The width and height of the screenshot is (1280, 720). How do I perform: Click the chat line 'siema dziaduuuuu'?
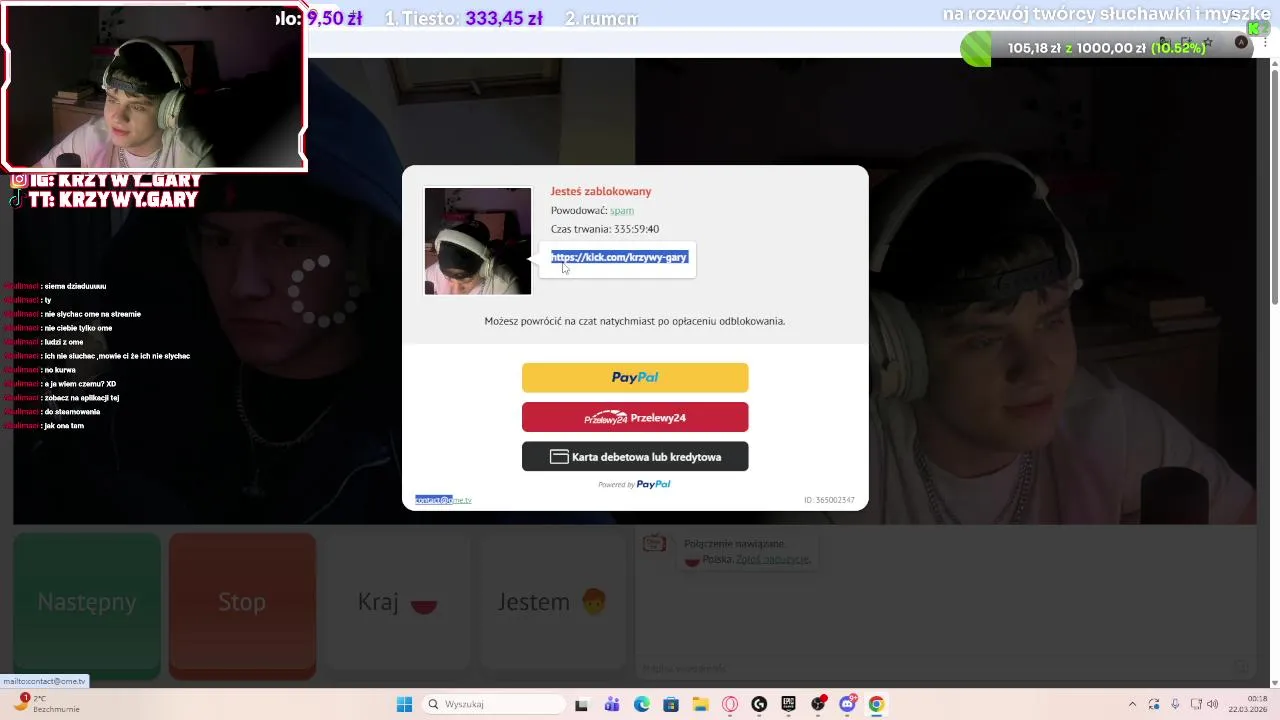75,286
